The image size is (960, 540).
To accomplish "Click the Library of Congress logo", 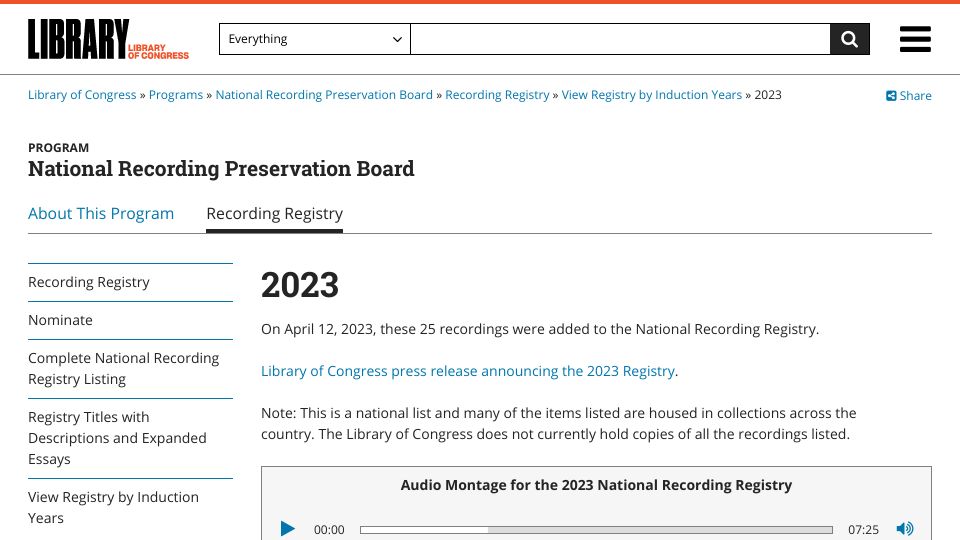I will click(108, 39).
